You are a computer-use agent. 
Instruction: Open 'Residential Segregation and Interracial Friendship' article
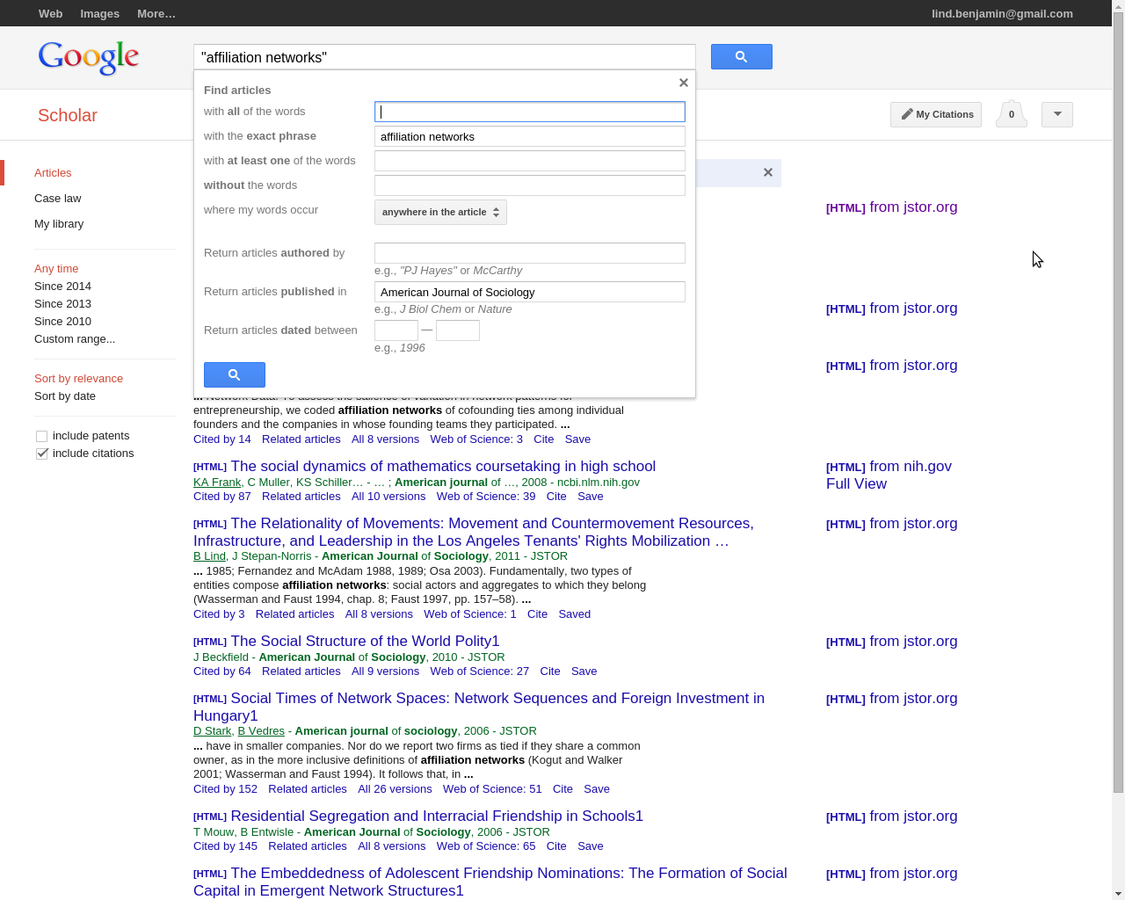pos(436,816)
